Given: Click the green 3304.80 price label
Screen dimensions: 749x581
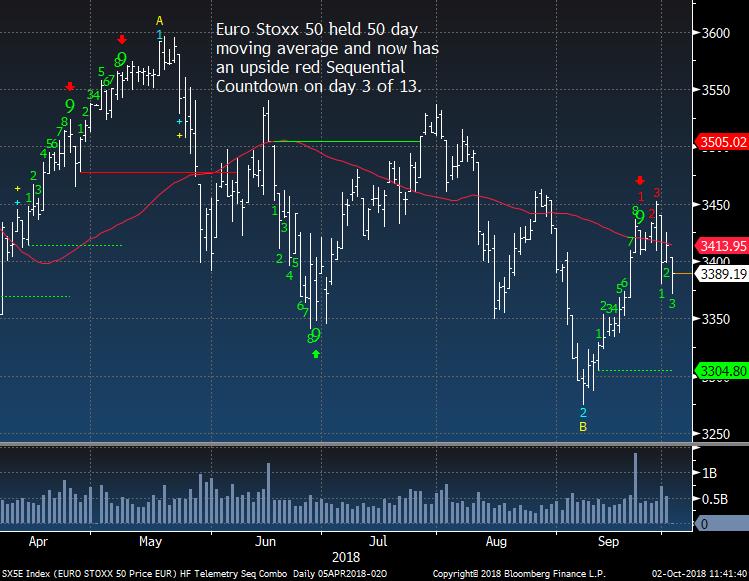Looking at the screenshot, I should pos(721,371).
